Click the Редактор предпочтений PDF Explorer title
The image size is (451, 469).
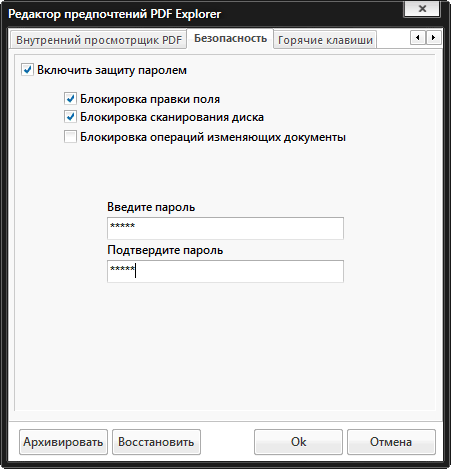pyautogui.click(x=114, y=14)
